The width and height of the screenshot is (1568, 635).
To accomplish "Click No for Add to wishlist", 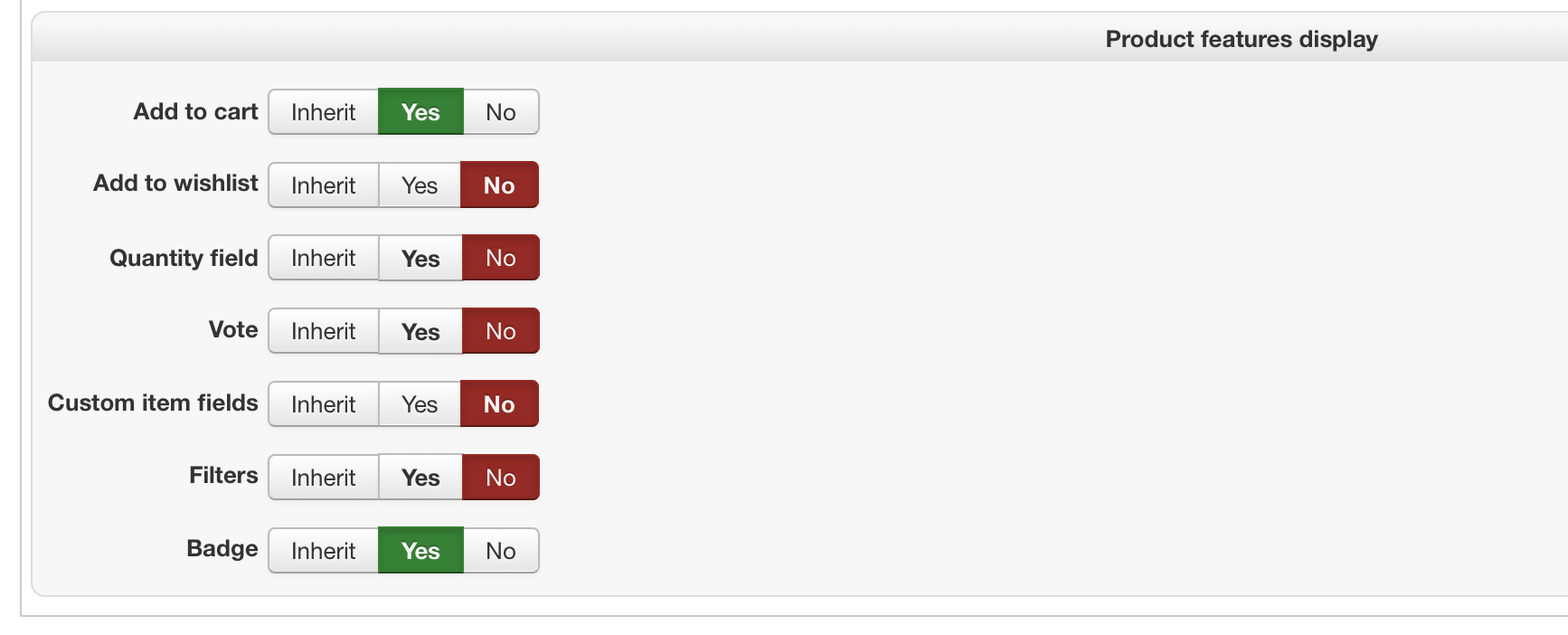I will tap(499, 185).
